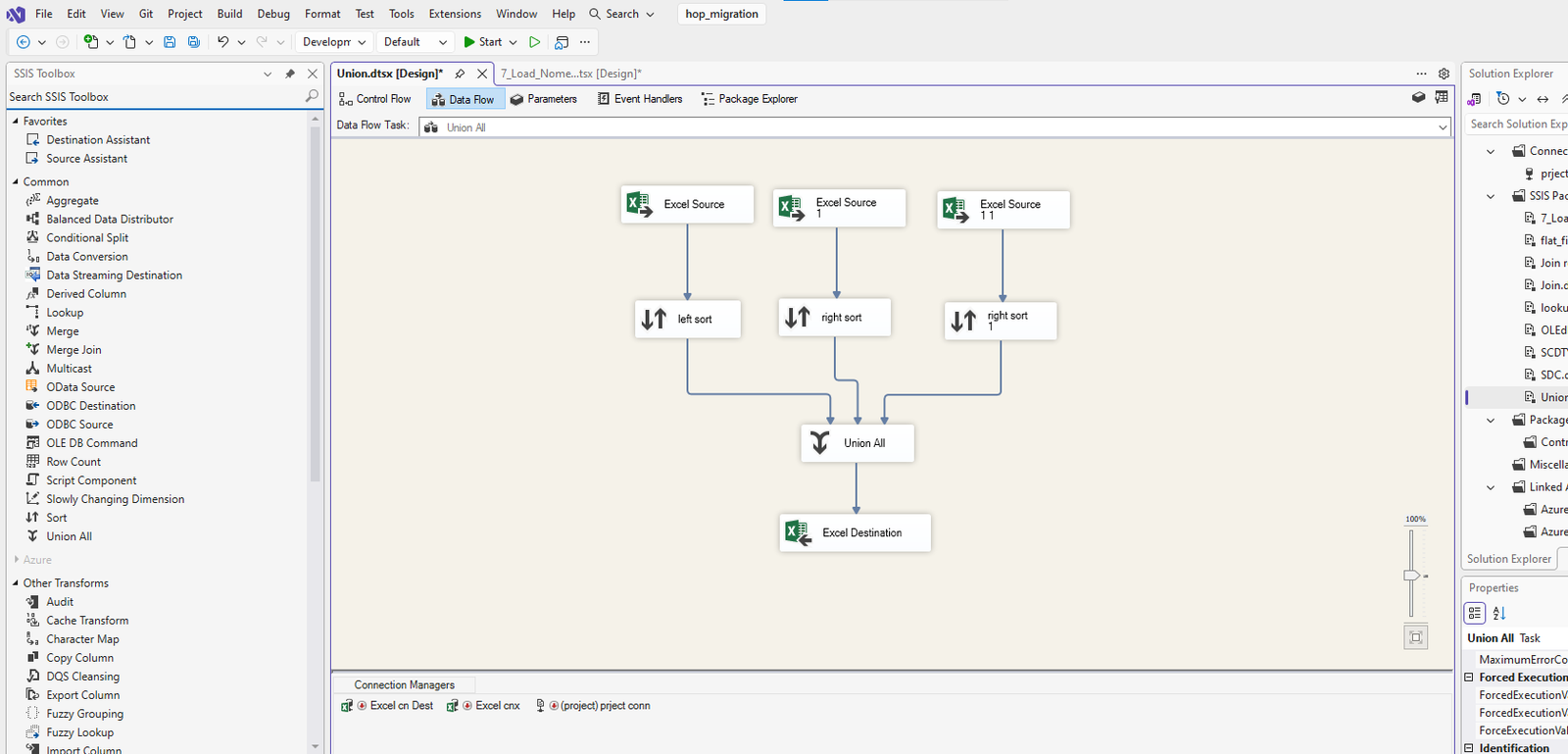Switch to the Event Handlers tab
The width and height of the screenshot is (1568, 754).
(x=640, y=99)
